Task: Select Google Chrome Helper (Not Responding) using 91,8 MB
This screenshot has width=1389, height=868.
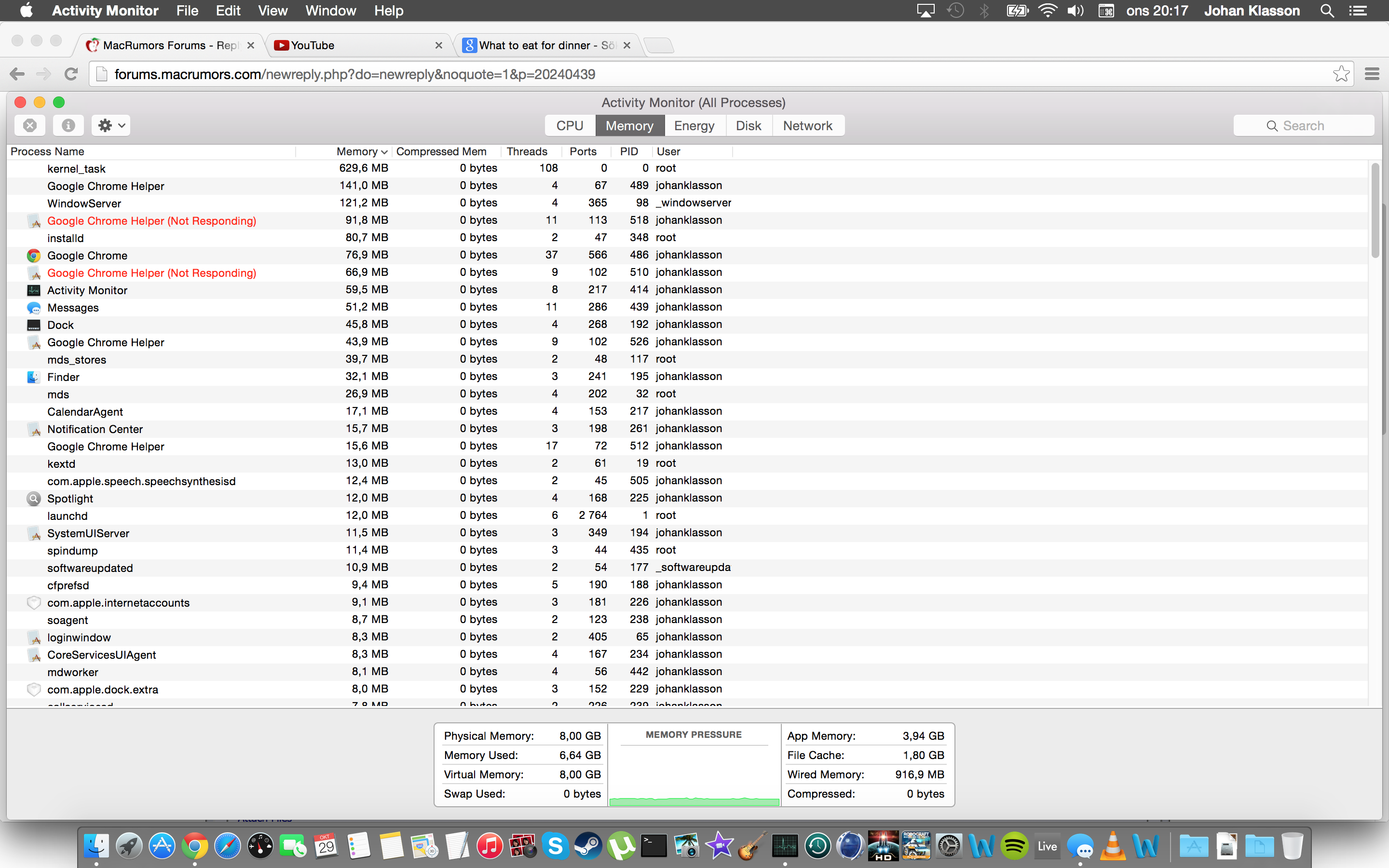Action: tap(687, 220)
